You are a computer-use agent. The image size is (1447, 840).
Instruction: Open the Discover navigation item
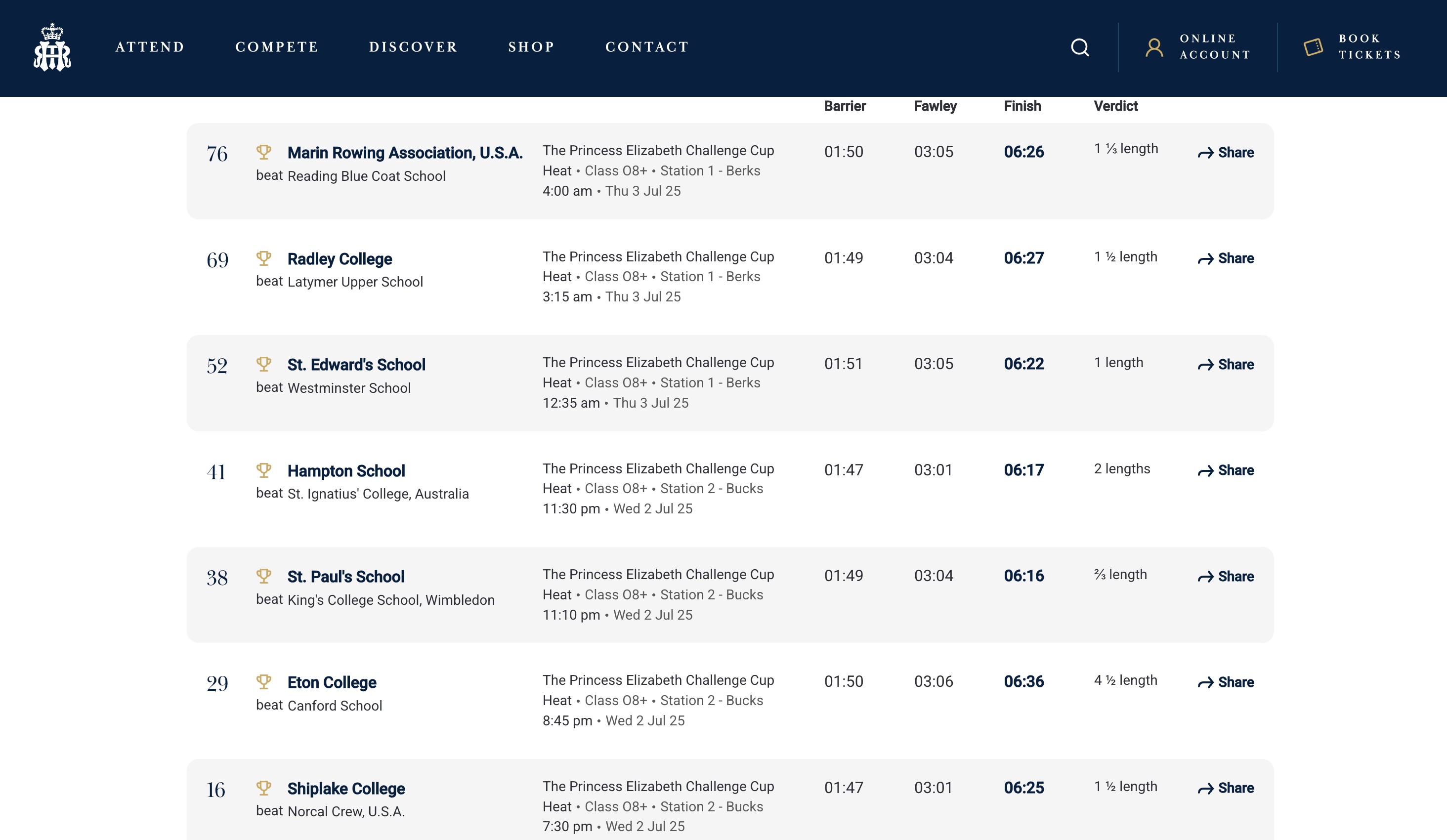[413, 47]
